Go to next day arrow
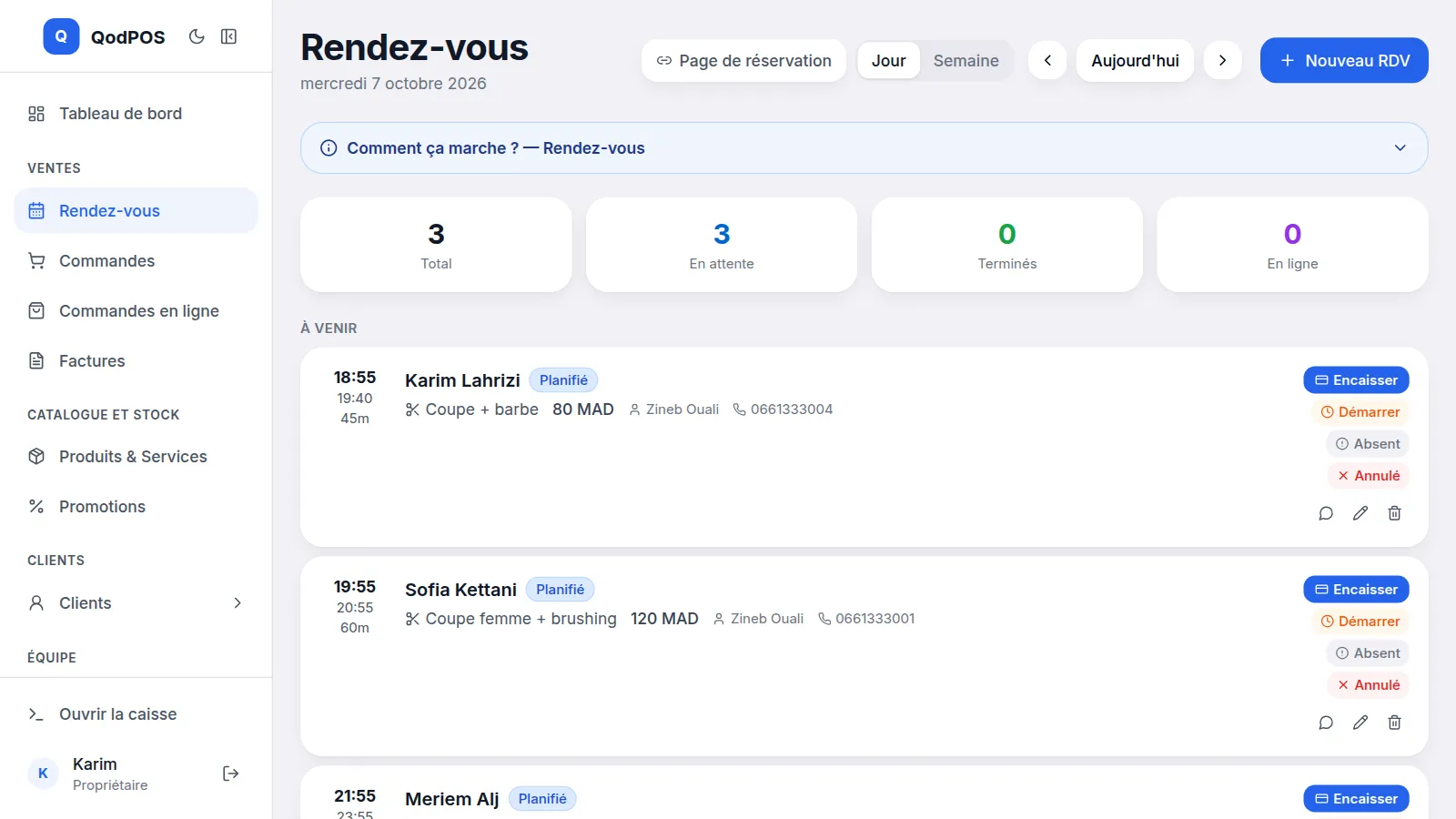This screenshot has width=1456, height=819. [x=1223, y=61]
